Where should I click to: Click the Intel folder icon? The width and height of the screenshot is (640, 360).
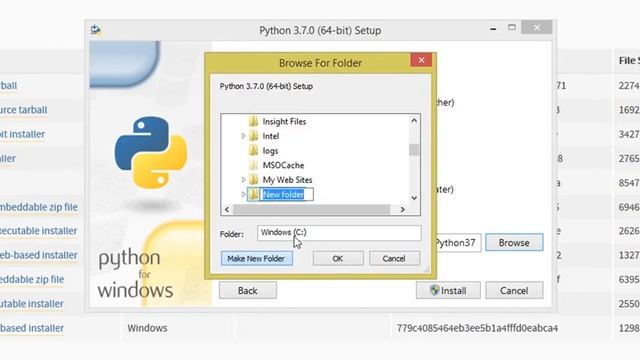point(253,136)
